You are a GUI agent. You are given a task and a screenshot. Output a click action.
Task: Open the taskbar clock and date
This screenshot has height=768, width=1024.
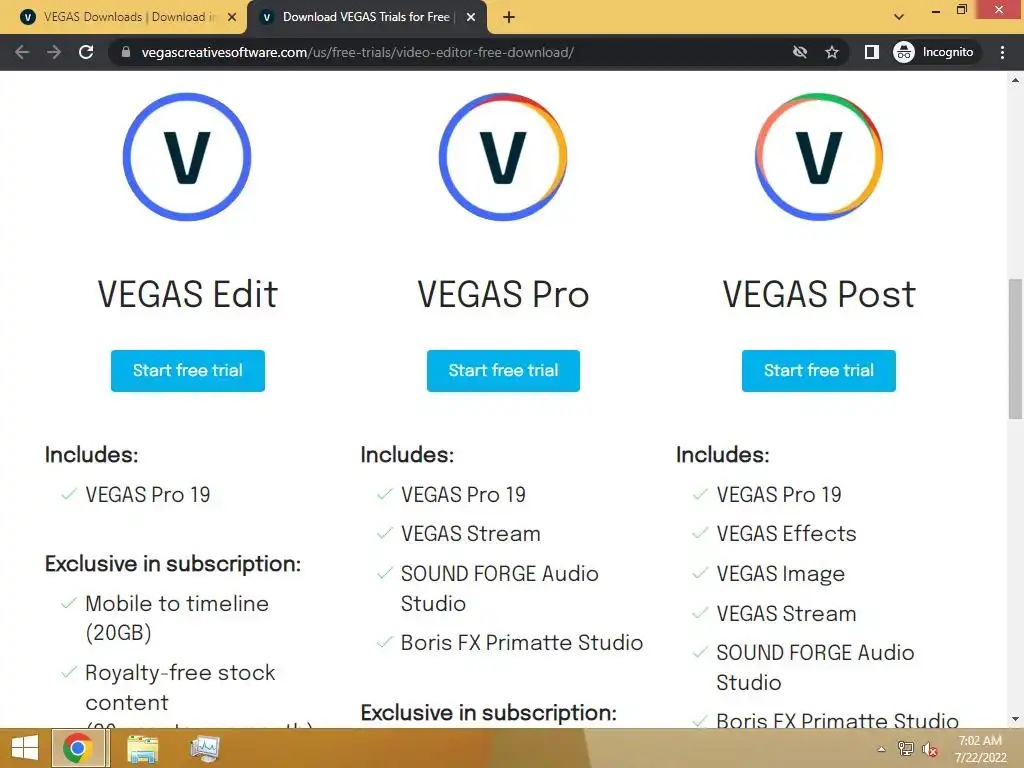[x=980, y=749]
